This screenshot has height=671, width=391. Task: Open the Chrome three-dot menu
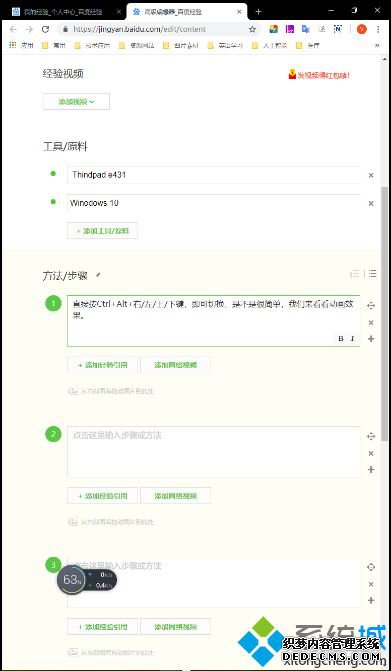(x=378, y=29)
